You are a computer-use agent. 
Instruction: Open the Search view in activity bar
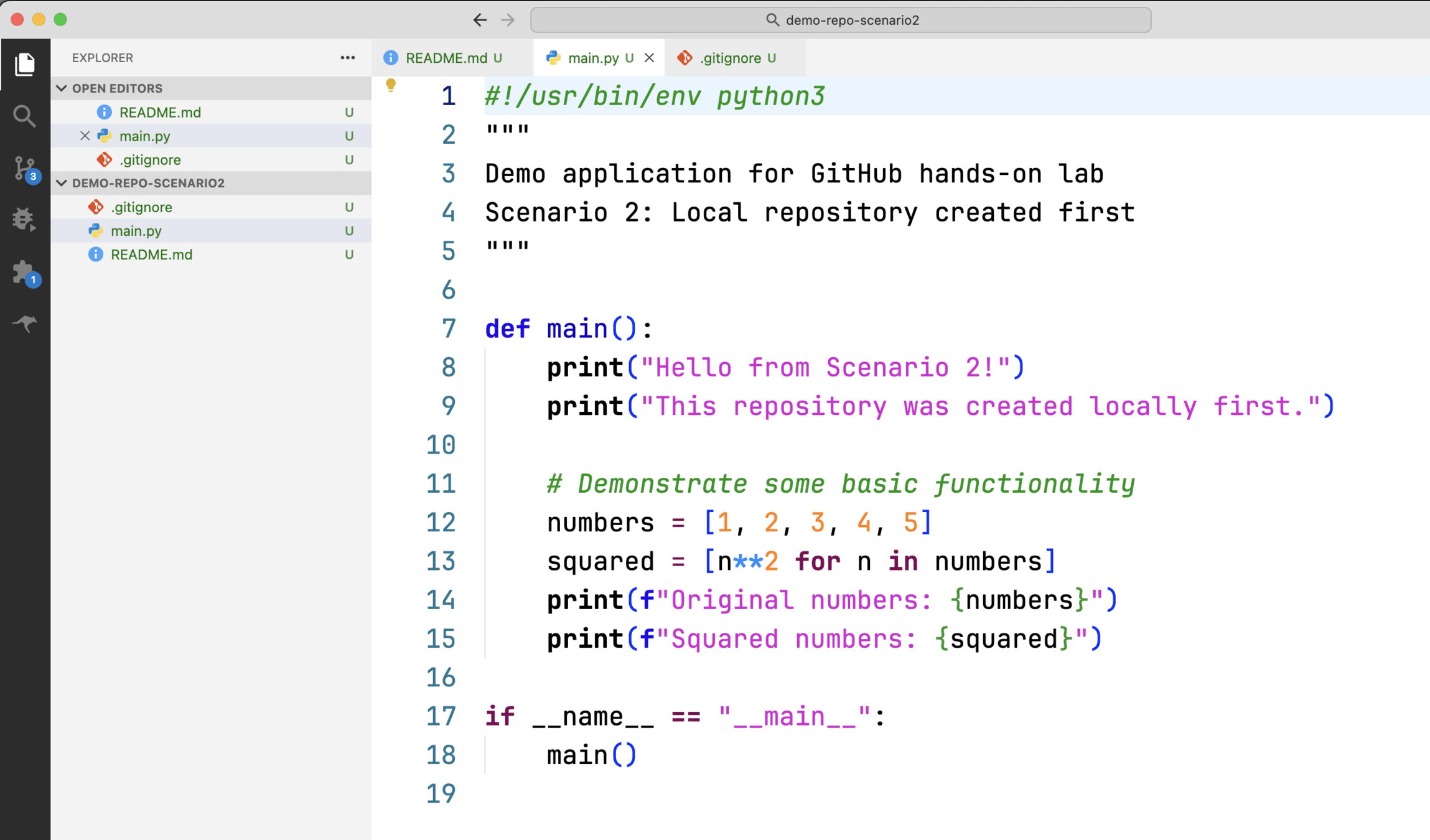pos(25,116)
